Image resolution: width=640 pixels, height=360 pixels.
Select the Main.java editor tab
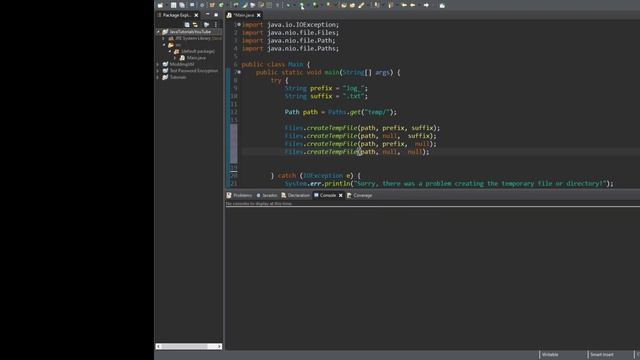243,15
